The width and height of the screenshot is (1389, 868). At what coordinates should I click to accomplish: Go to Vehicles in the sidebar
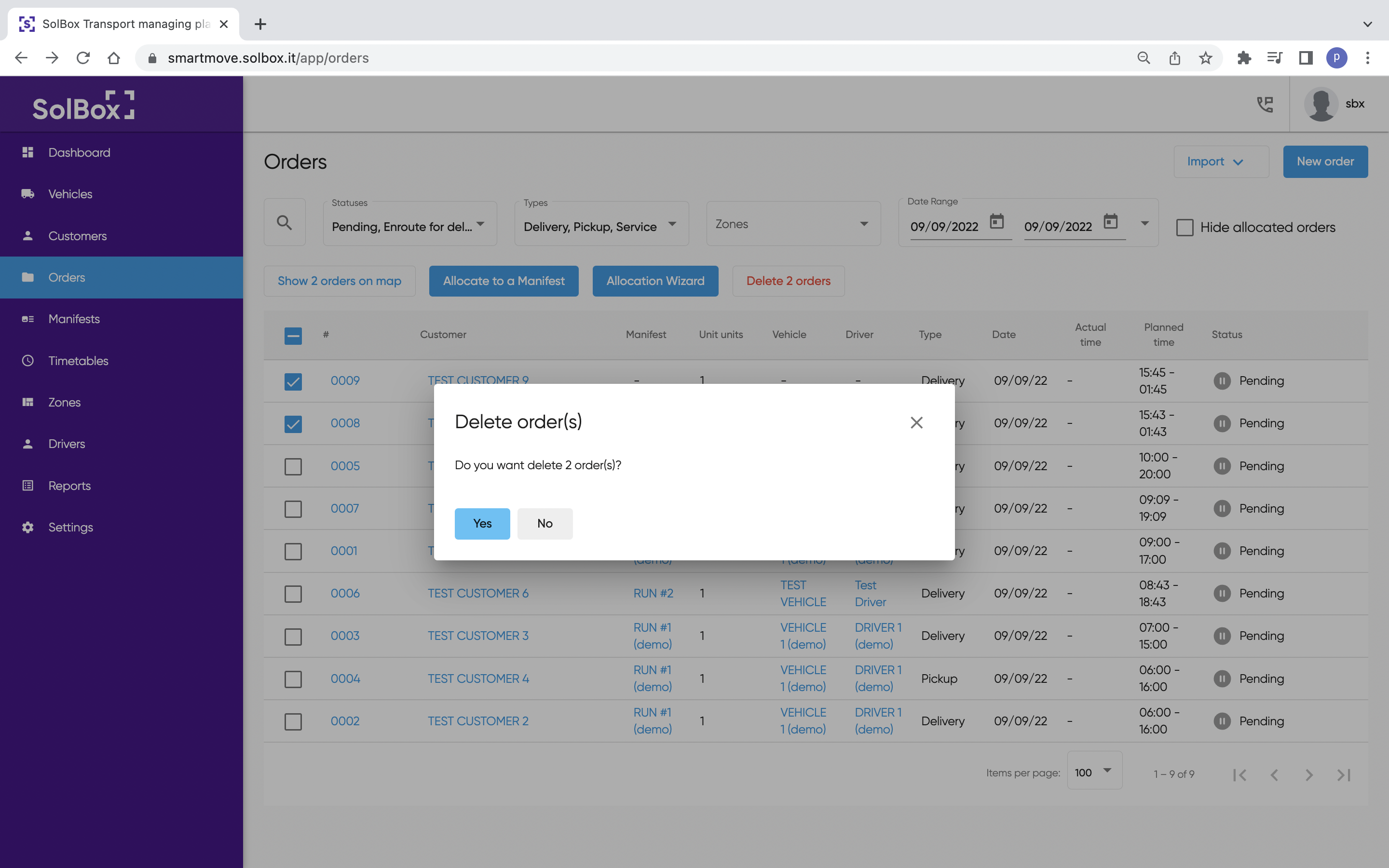121,194
